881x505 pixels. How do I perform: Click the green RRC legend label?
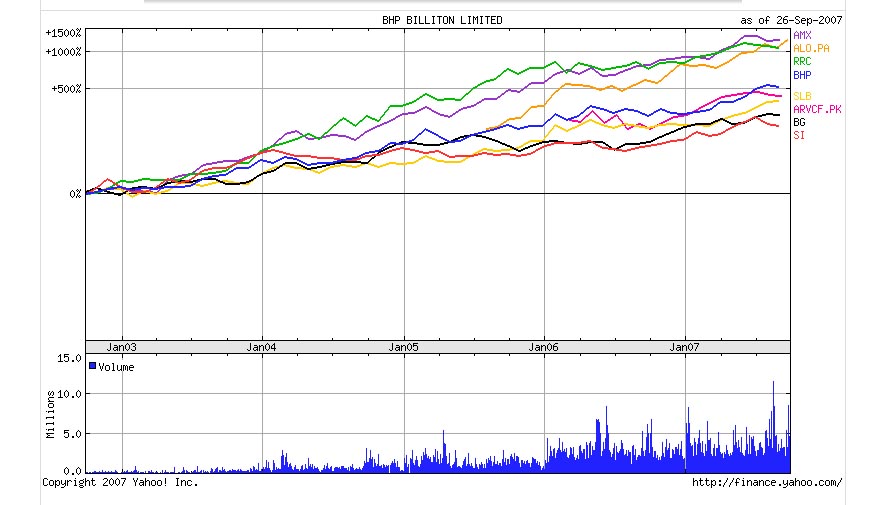click(802, 62)
